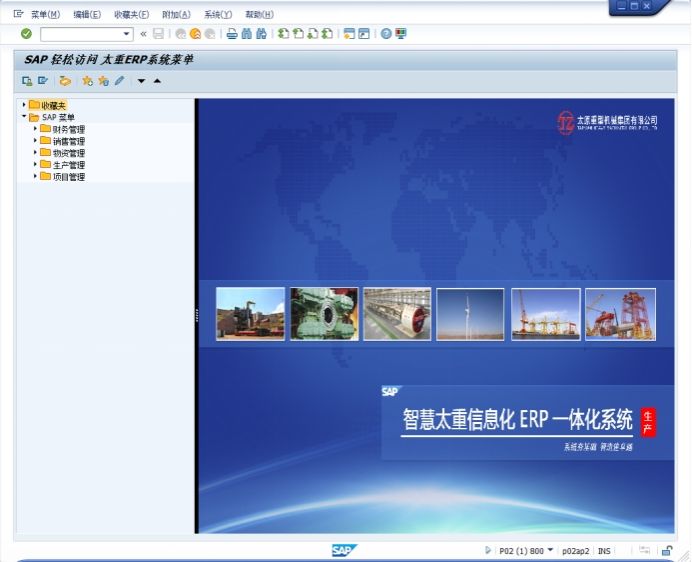The height and width of the screenshot is (562, 692).
Task: Click the Move Favorites Up arrow
Action: (x=157, y=81)
